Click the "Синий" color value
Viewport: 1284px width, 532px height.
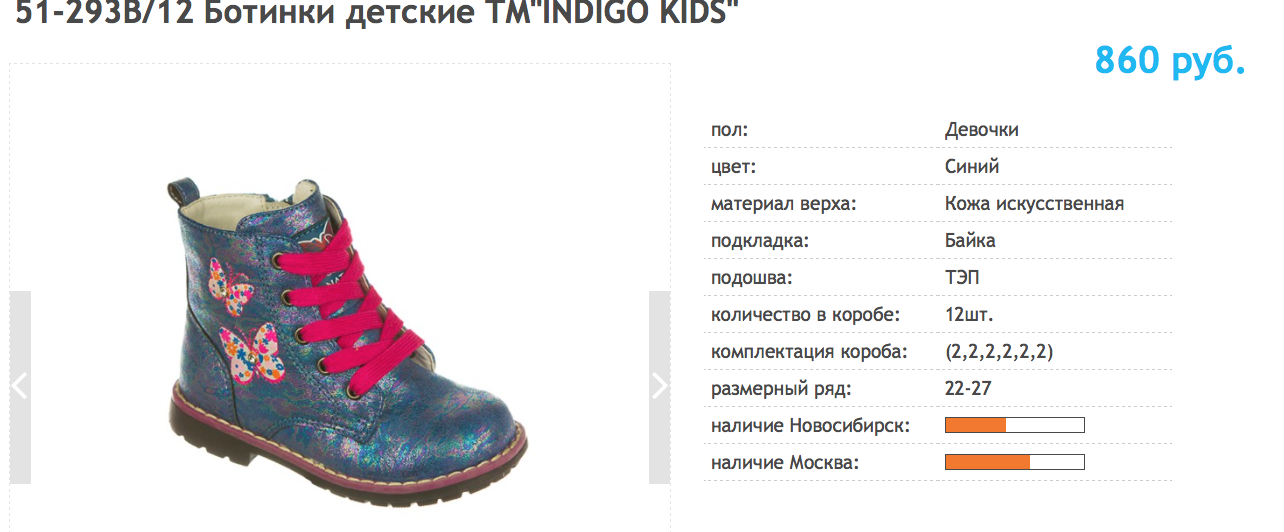(971, 167)
